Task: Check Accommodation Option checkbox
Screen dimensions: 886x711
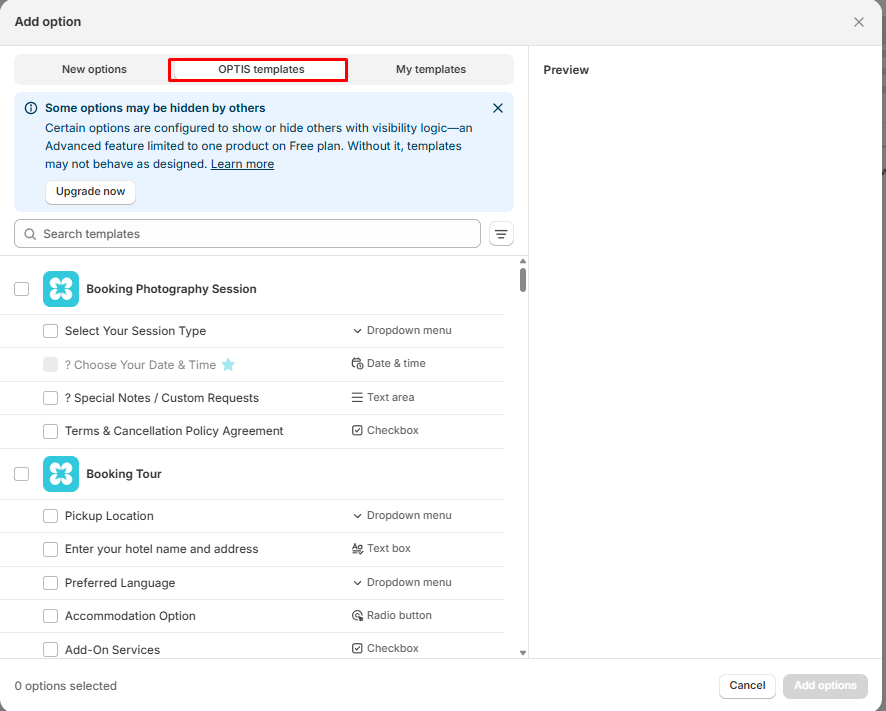Action: tap(50, 616)
